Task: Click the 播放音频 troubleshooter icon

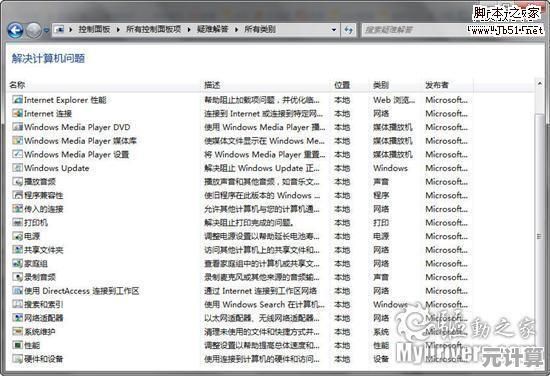Action: tap(17, 181)
